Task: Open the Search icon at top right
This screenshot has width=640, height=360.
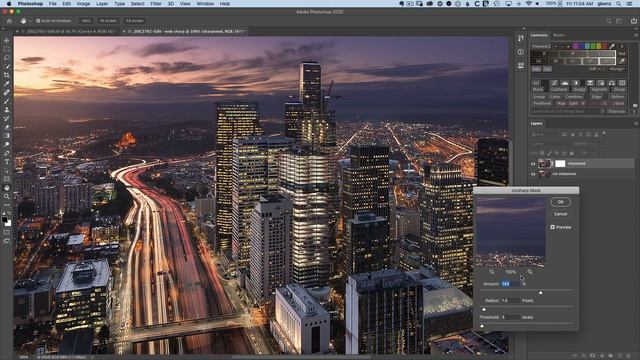Action: 609,21
